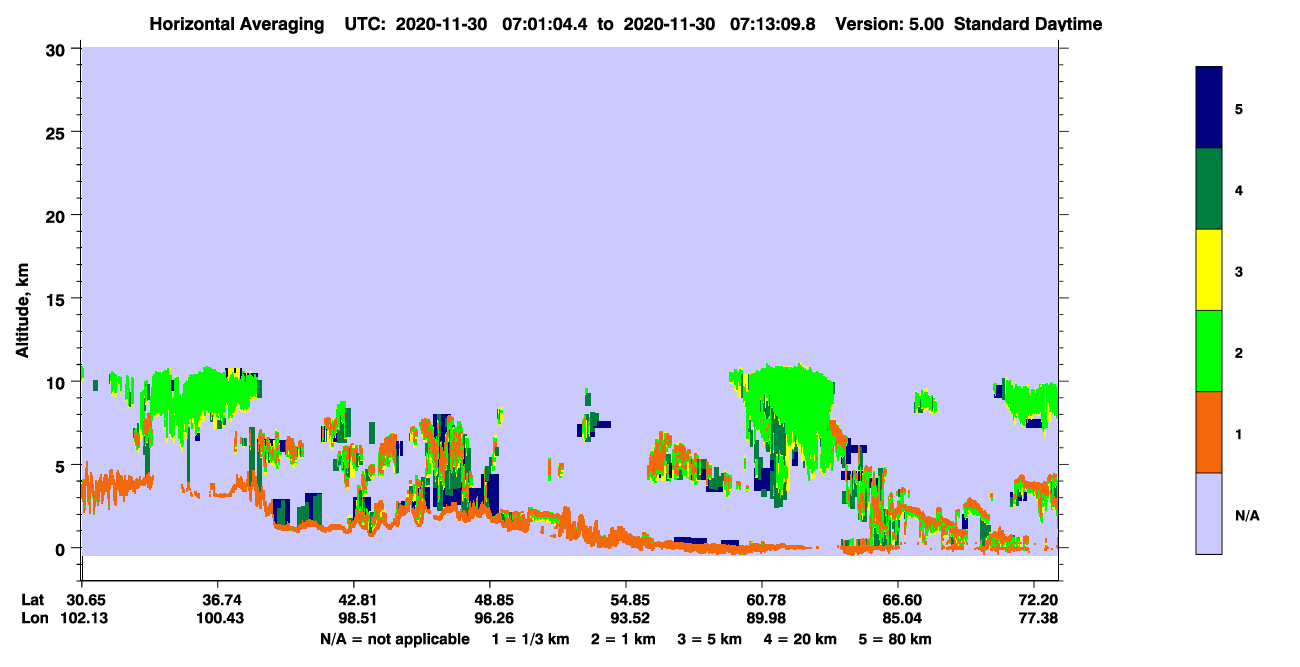Click the yellow level 3 color swatch

pos(1209,270)
